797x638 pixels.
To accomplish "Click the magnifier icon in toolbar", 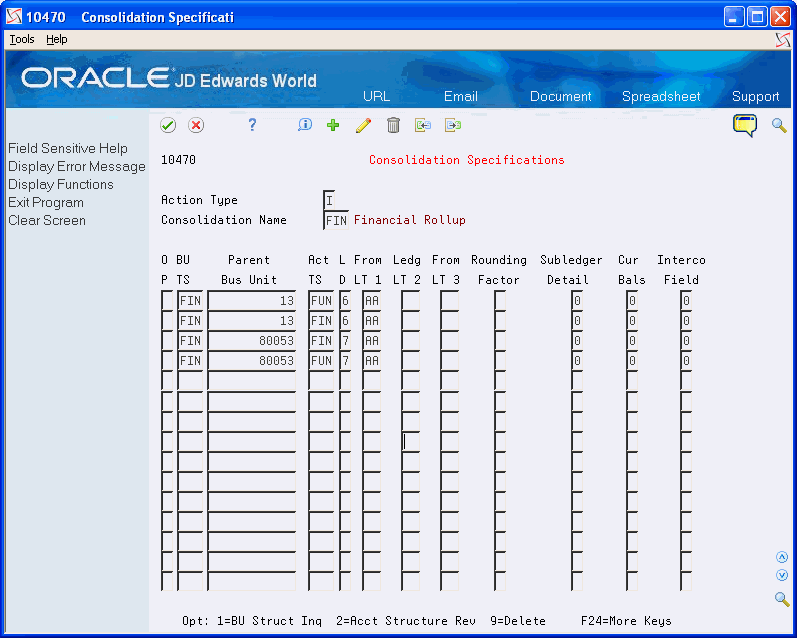I will (x=779, y=125).
